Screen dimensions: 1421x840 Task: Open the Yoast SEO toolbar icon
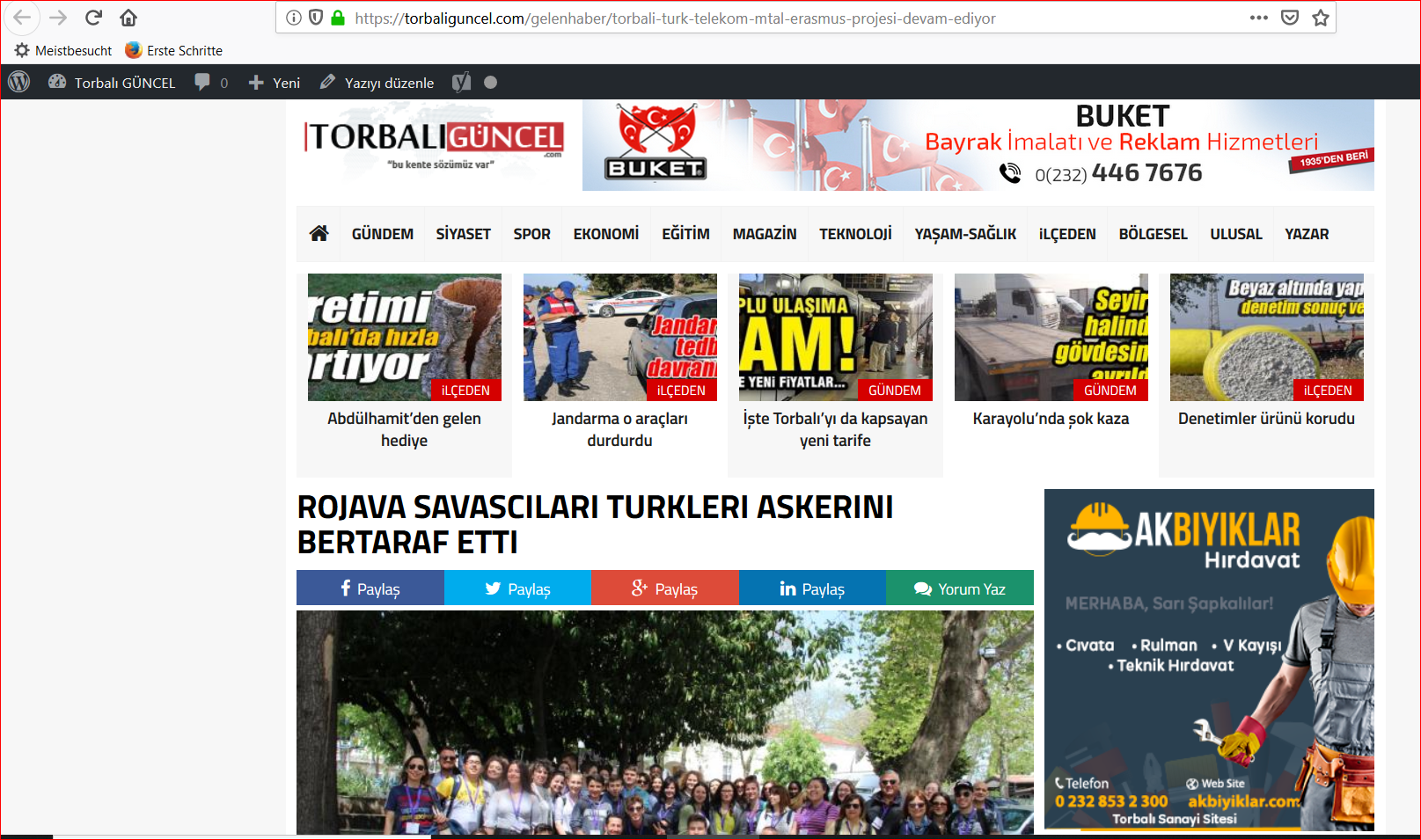coord(461,82)
